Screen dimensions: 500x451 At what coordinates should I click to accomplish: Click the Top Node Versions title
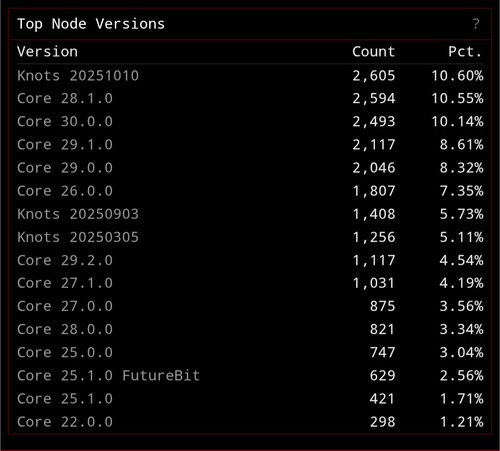coord(91,24)
